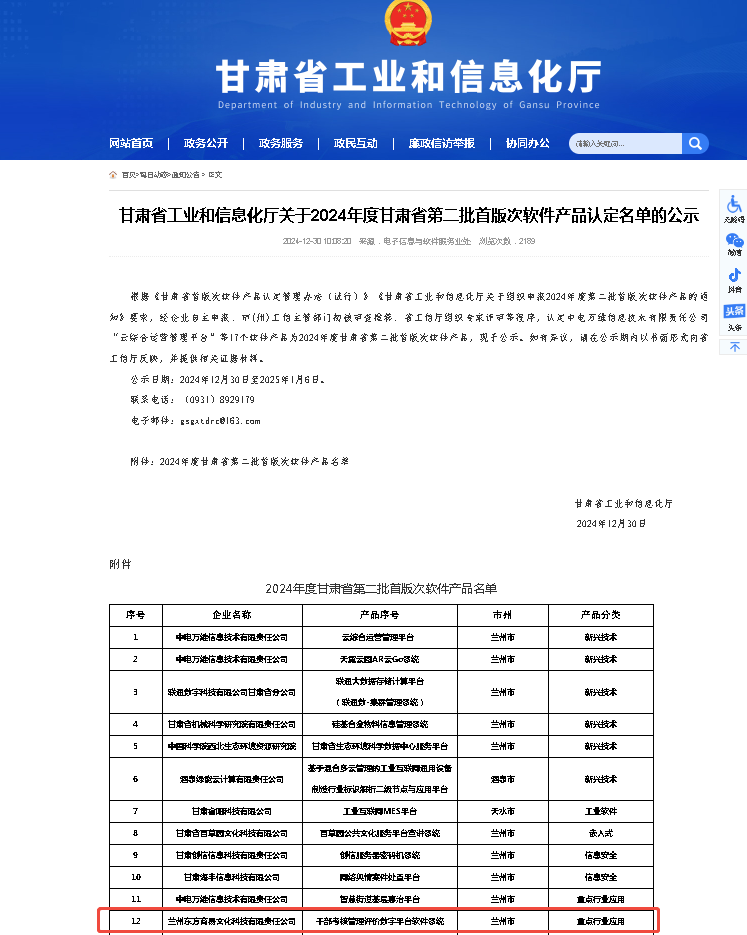Open the 廉政信访举报 menu item
747x935 pixels.
pos(442,143)
